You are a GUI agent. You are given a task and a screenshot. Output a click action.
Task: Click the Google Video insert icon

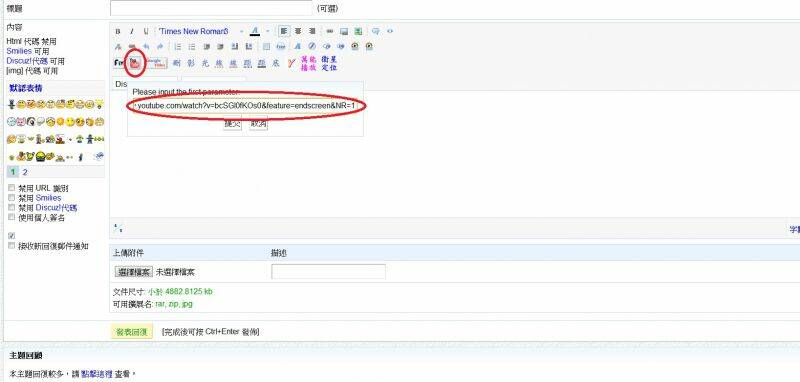pyautogui.click(x=157, y=63)
